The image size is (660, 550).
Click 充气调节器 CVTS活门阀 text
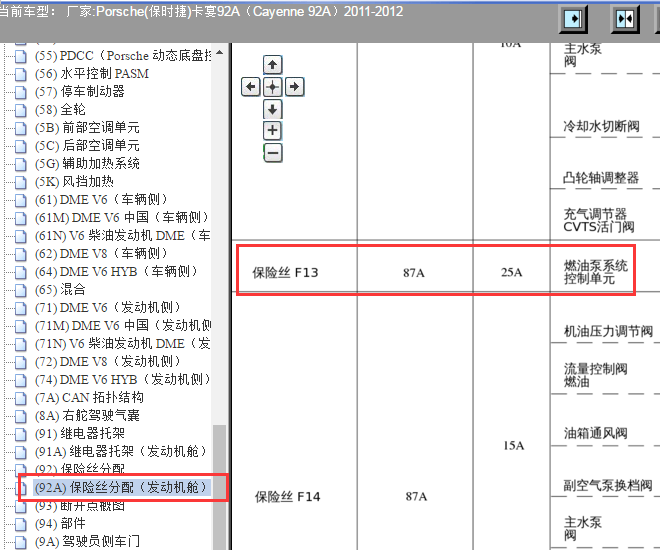pos(599,221)
